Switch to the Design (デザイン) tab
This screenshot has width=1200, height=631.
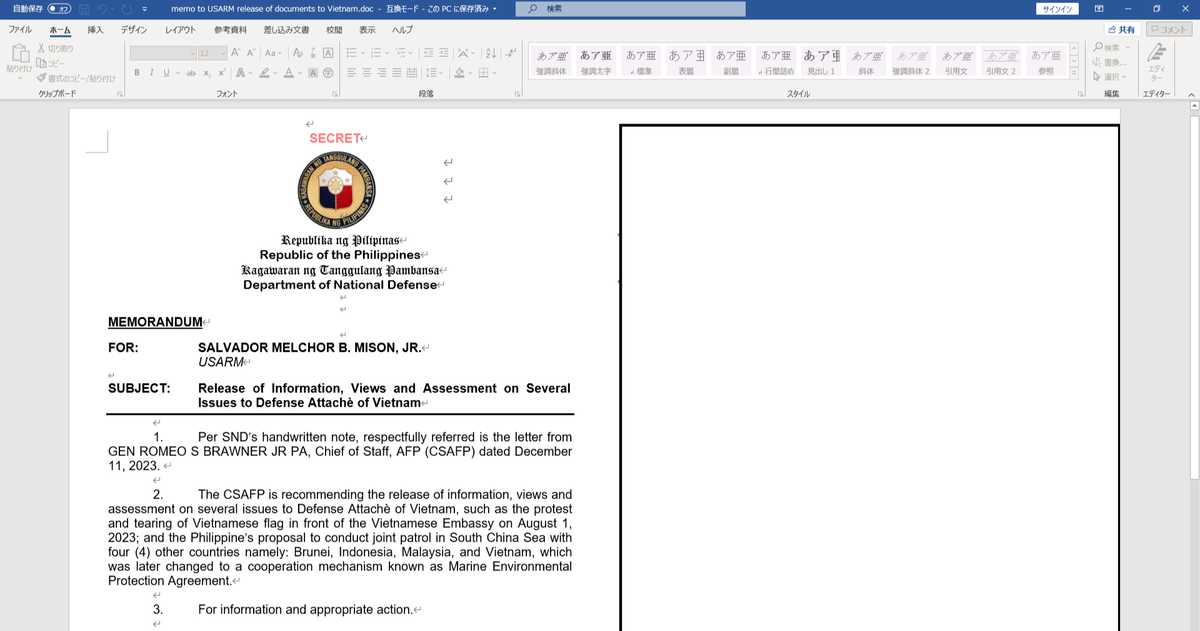pos(134,30)
